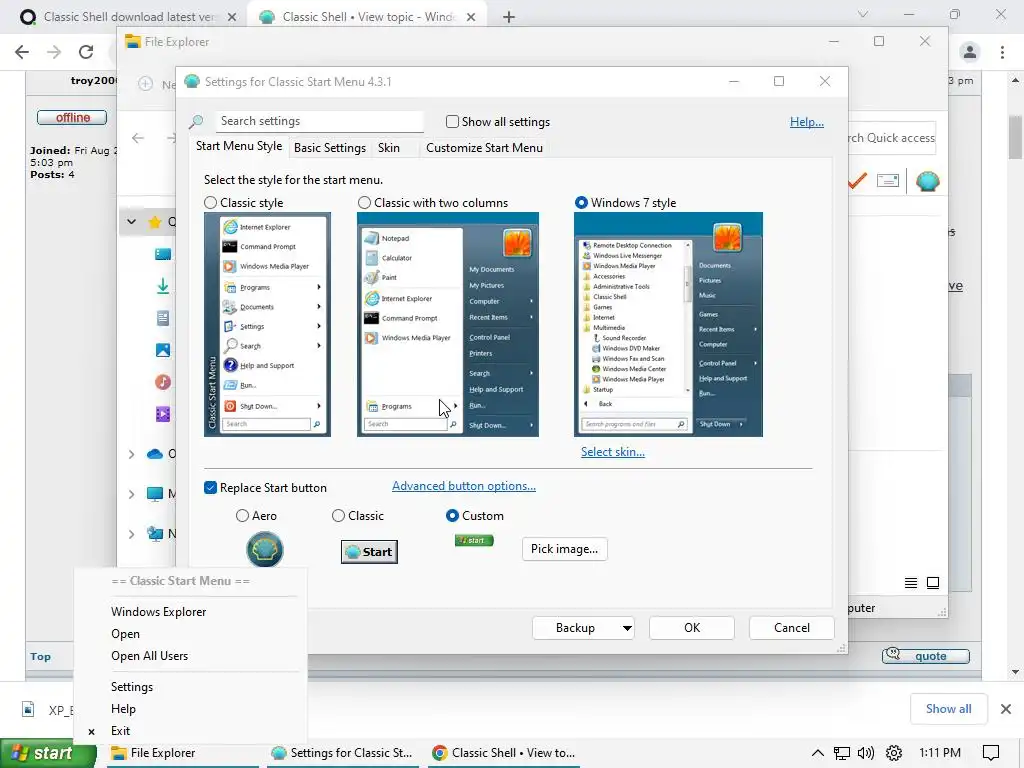Open the Backup dropdown arrow
Image resolution: width=1024 pixels, height=768 pixels.
[x=627, y=628]
